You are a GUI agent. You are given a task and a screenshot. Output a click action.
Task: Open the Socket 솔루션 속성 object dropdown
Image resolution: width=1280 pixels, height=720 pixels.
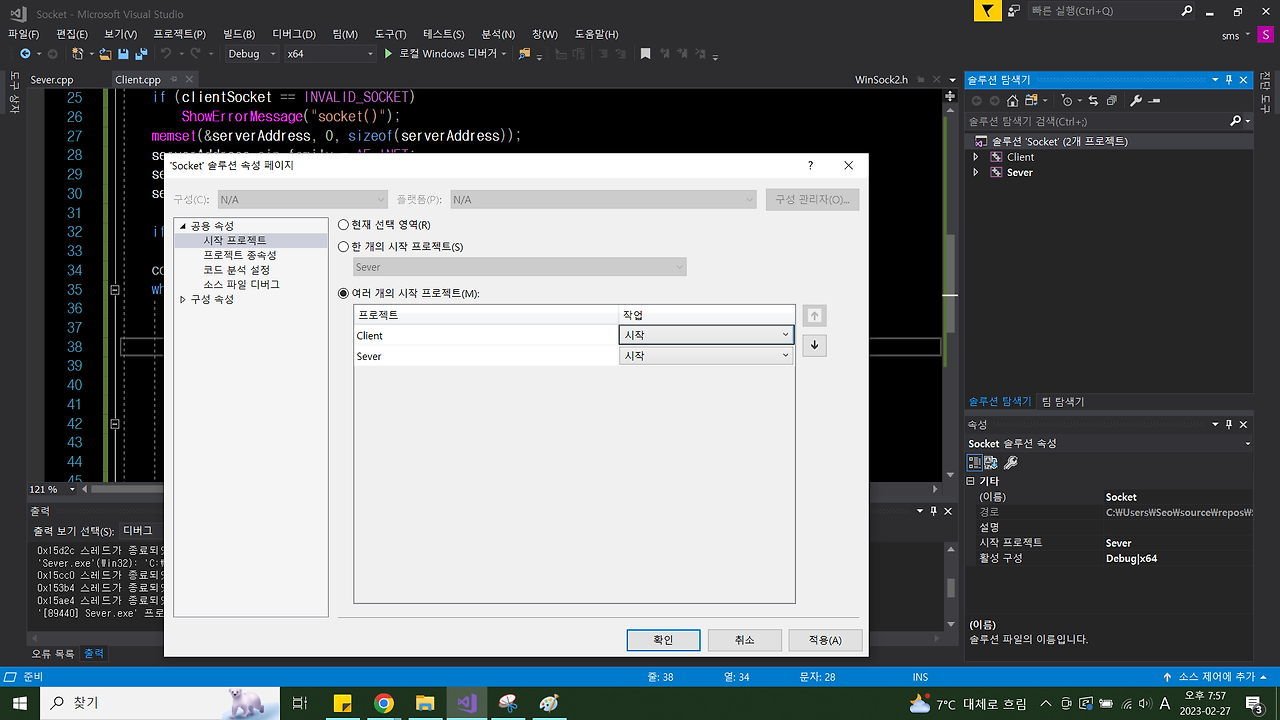(x=1247, y=443)
